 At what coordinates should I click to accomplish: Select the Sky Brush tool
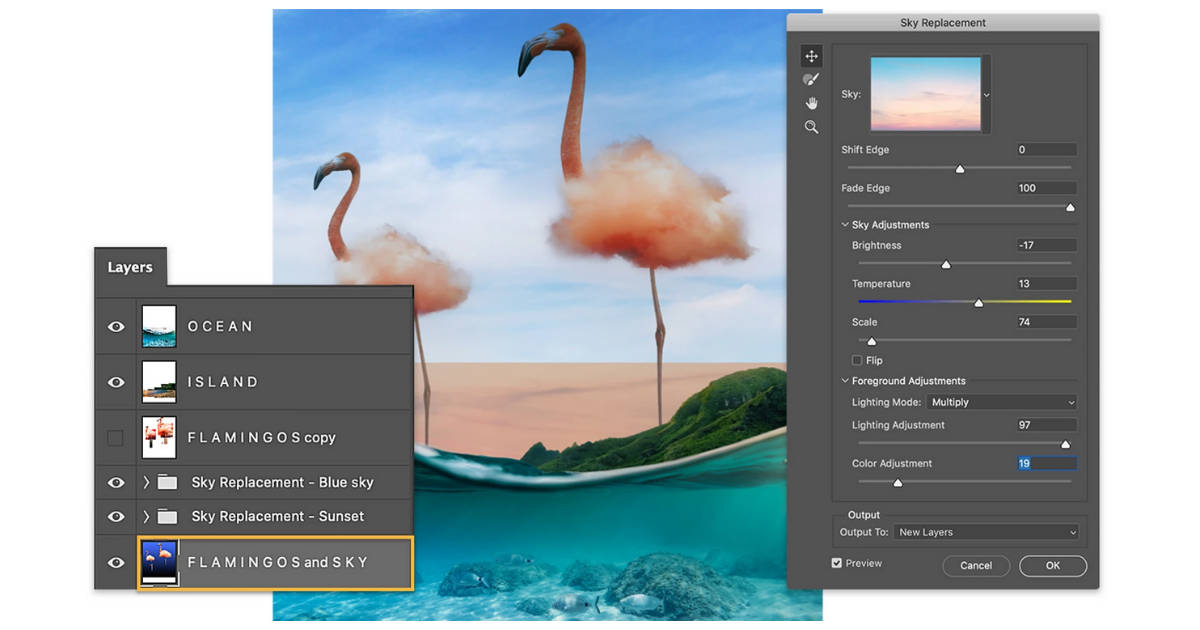811,79
